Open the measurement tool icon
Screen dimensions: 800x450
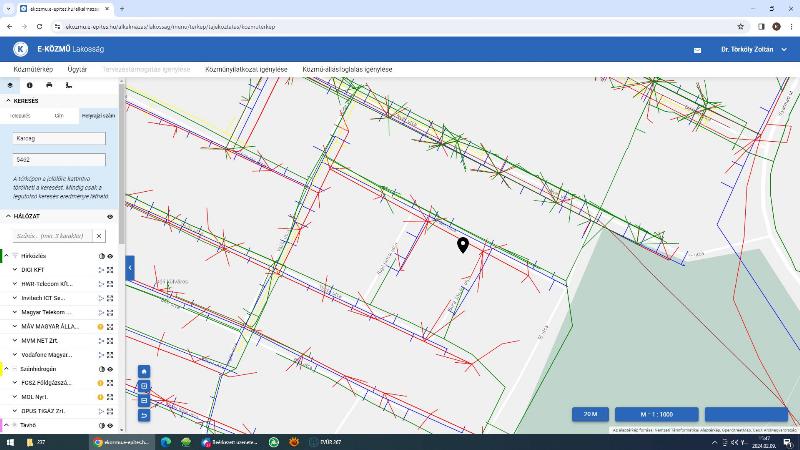(x=69, y=85)
